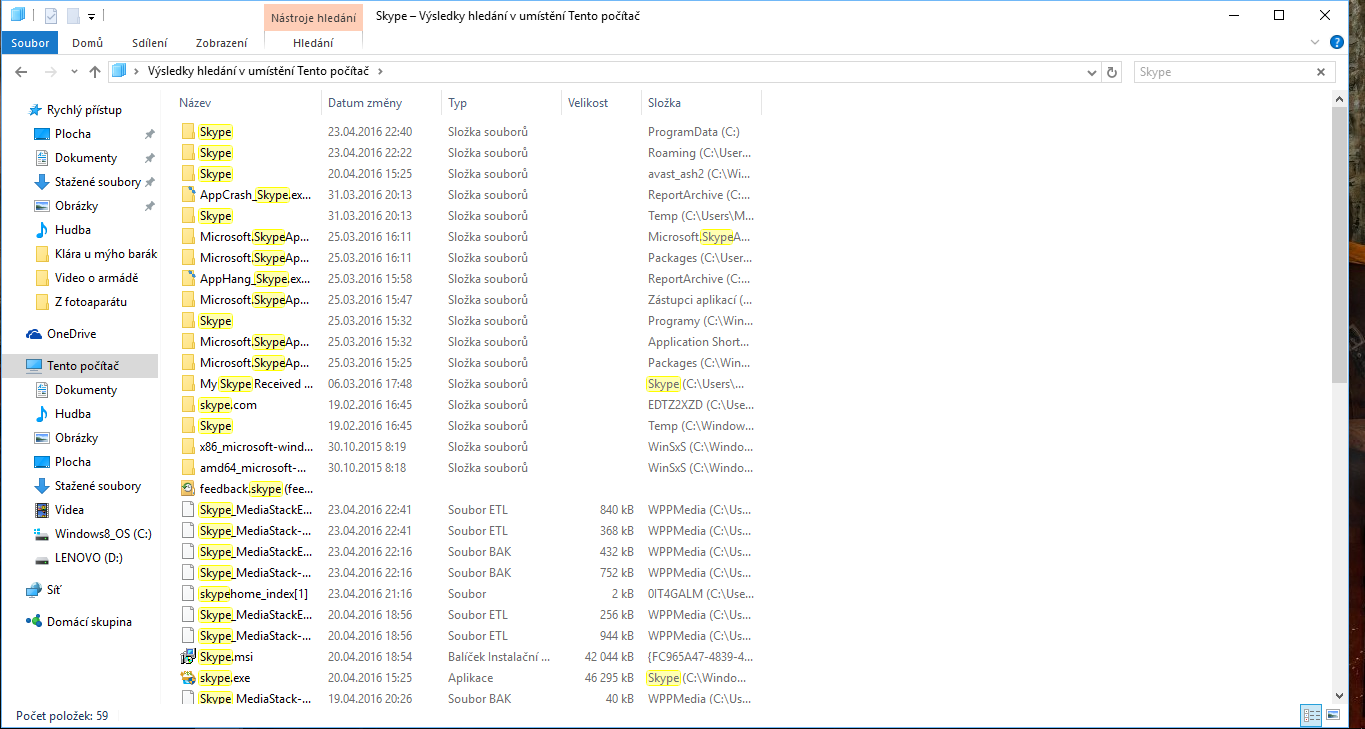The image size is (1365, 729).
Task: Open the Explorer window system icon
Action: 18,15
